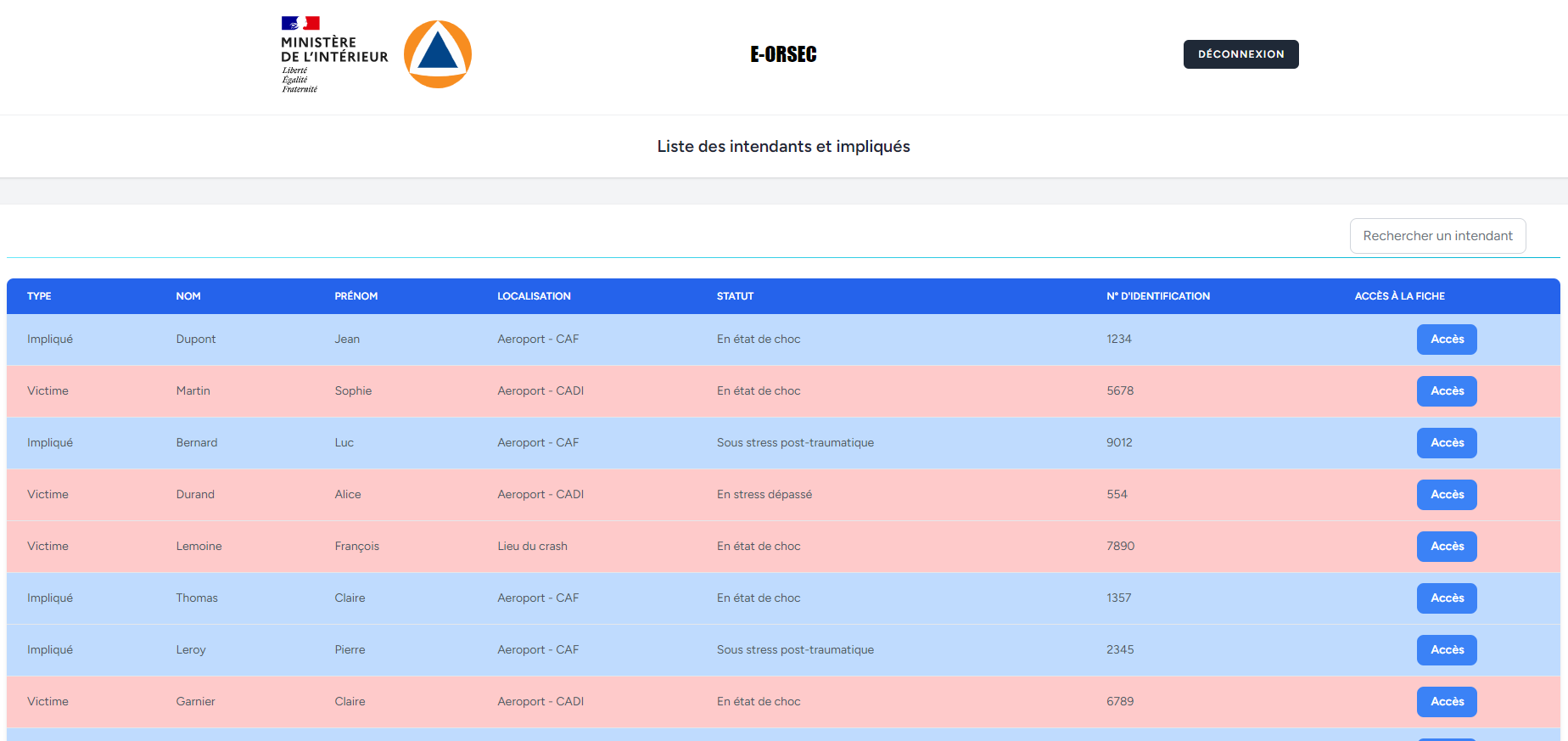Open Accès for Thomas Claire
The image size is (1568, 741).
pos(1447,598)
